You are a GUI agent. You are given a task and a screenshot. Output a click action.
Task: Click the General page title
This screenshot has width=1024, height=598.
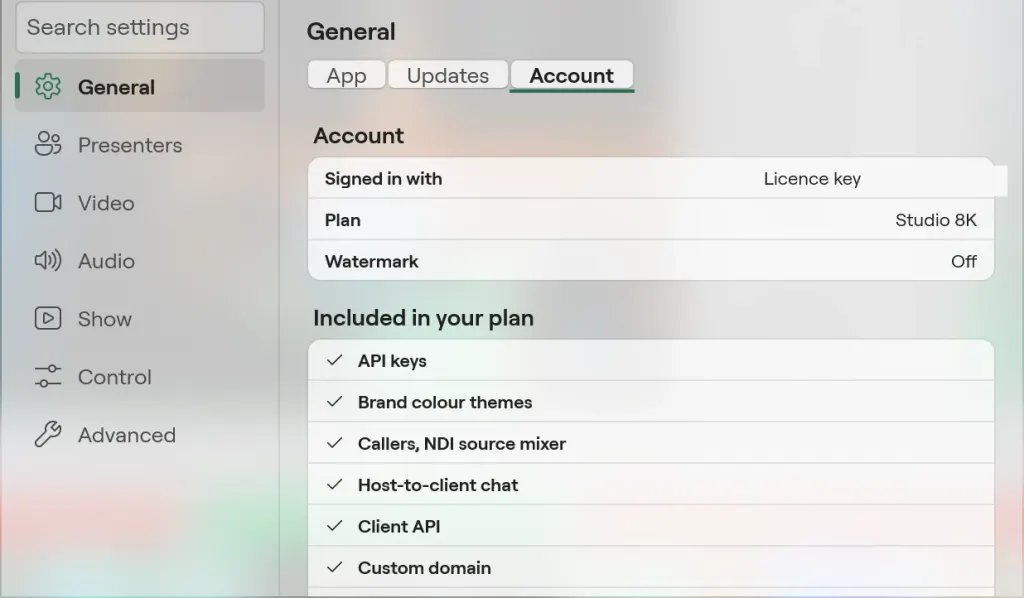coord(351,31)
